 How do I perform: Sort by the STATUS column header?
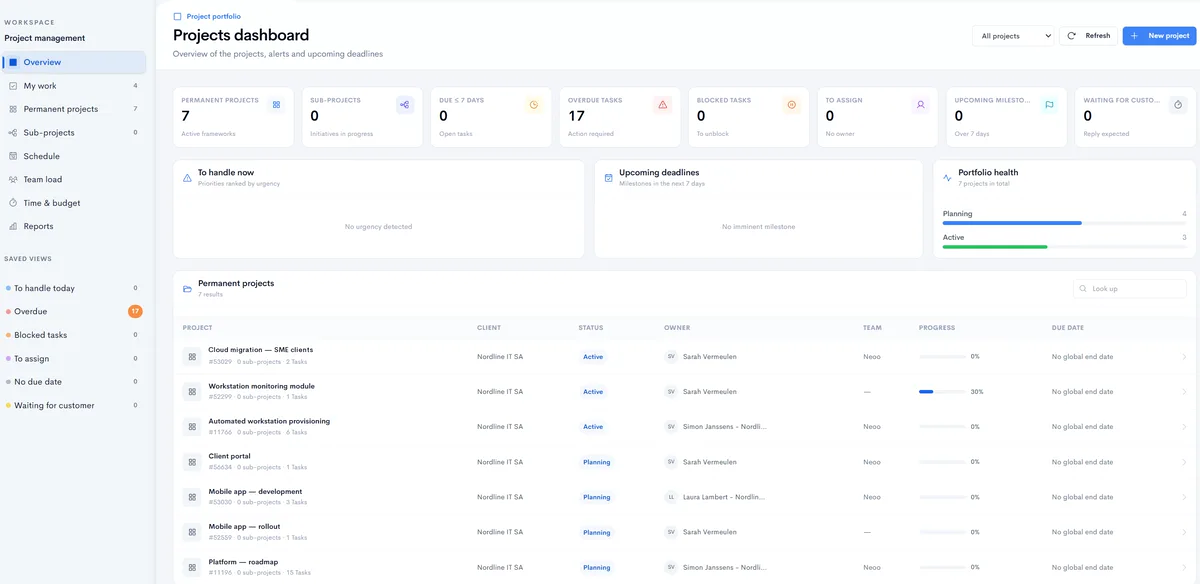(591, 328)
